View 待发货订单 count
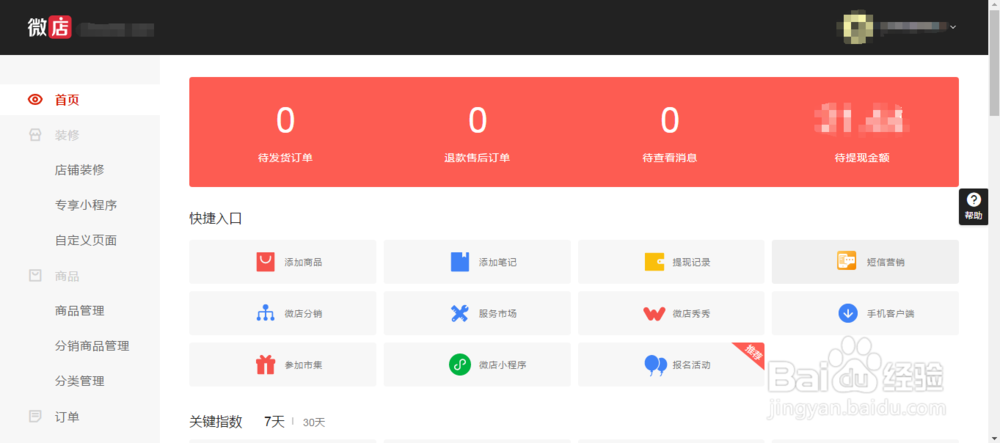Viewport: 1000px width, 443px height. pyautogui.click(x=285, y=120)
